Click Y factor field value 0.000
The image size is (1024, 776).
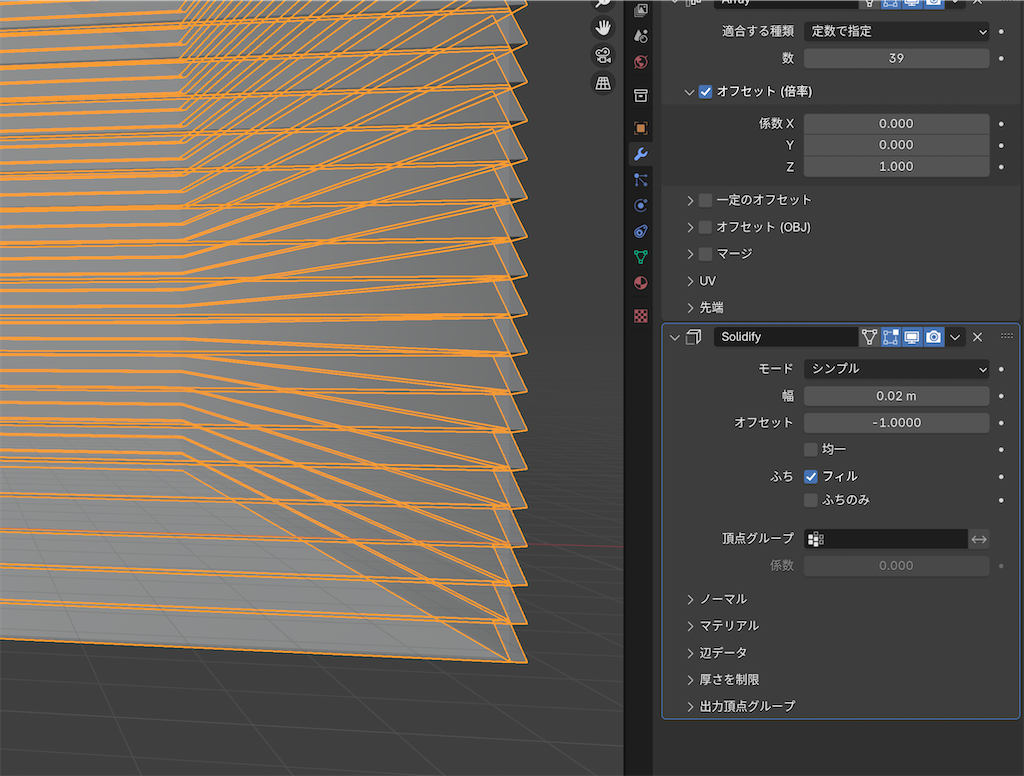896,145
